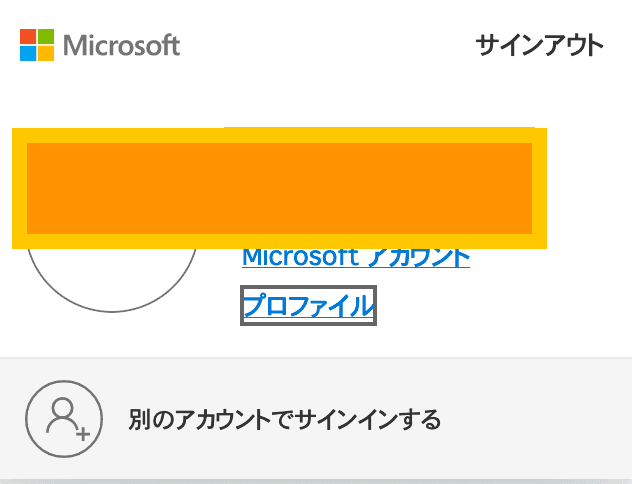Click the person silhouette inside the circle
The height and width of the screenshot is (484, 632).
click(62, 415)
